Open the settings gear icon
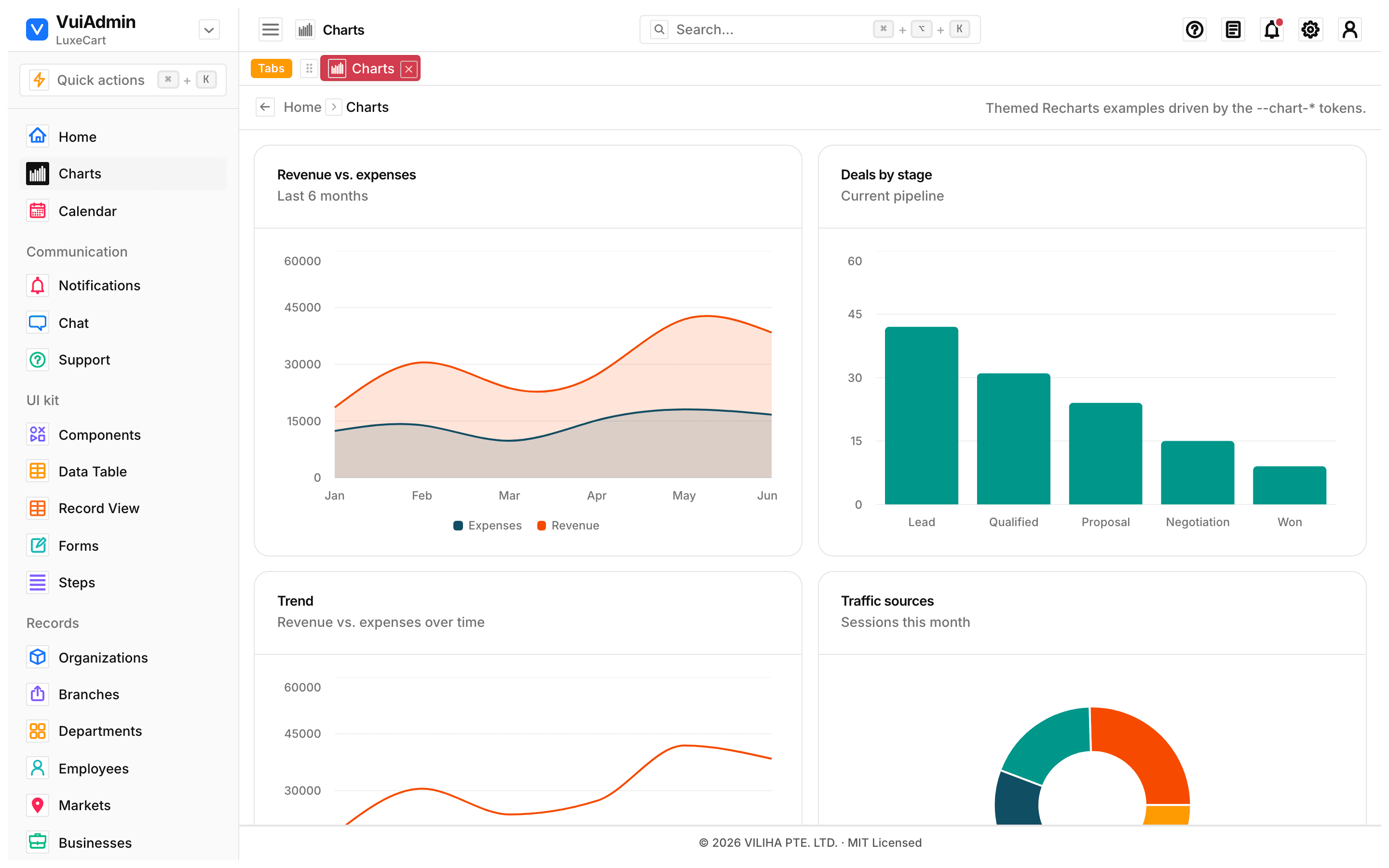1389x868 pixels. point(1310,29)
